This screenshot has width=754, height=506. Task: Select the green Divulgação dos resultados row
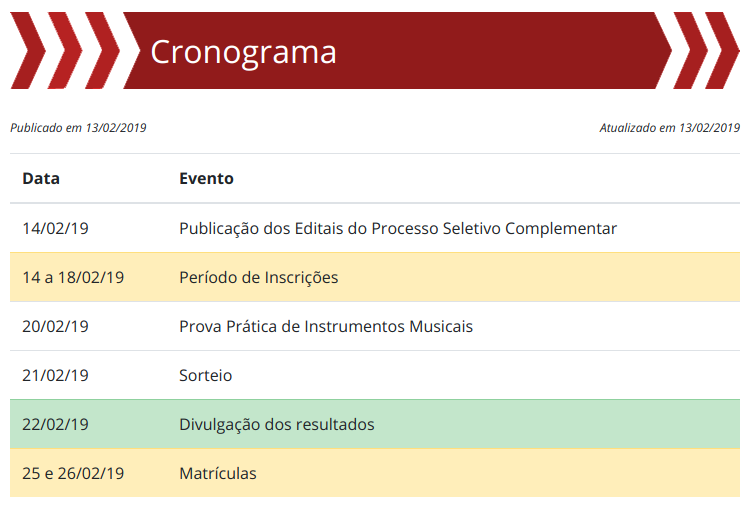[277, 424]
